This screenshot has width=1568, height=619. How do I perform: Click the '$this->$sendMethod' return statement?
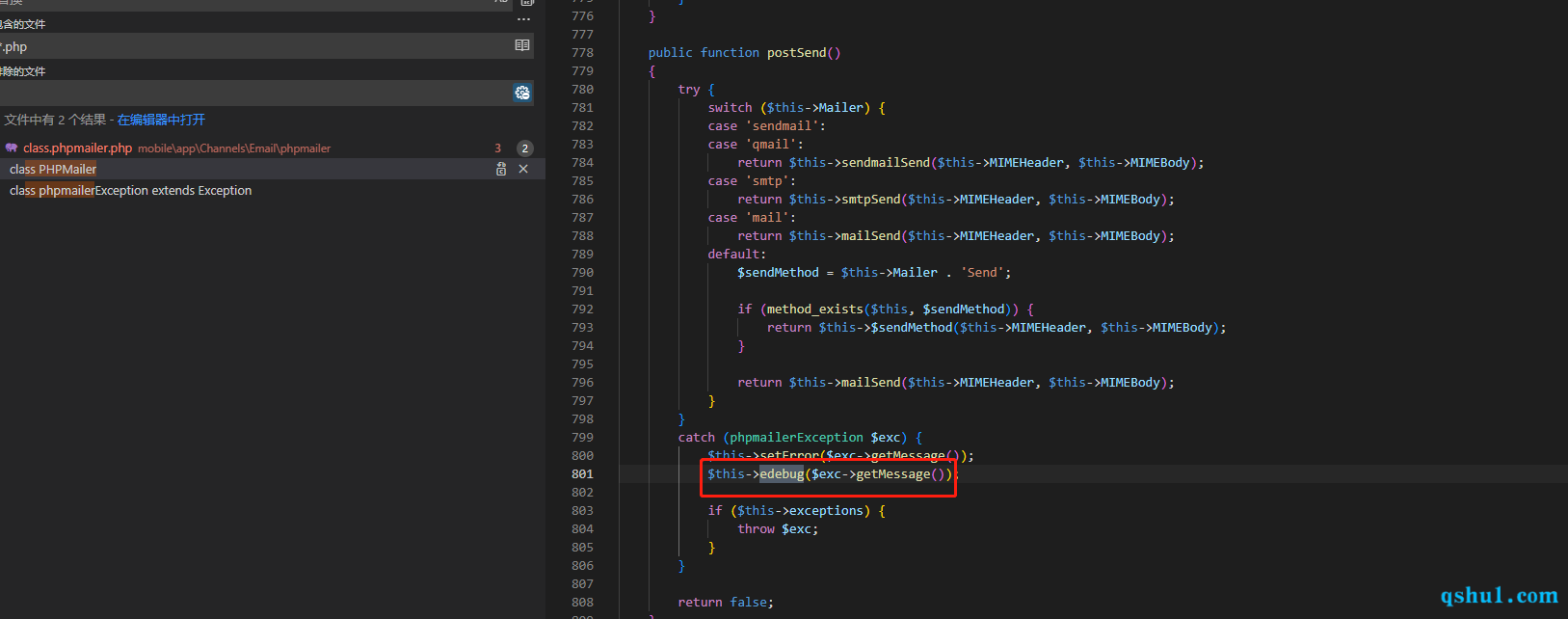pyautogui.click(x=997, y=327)
